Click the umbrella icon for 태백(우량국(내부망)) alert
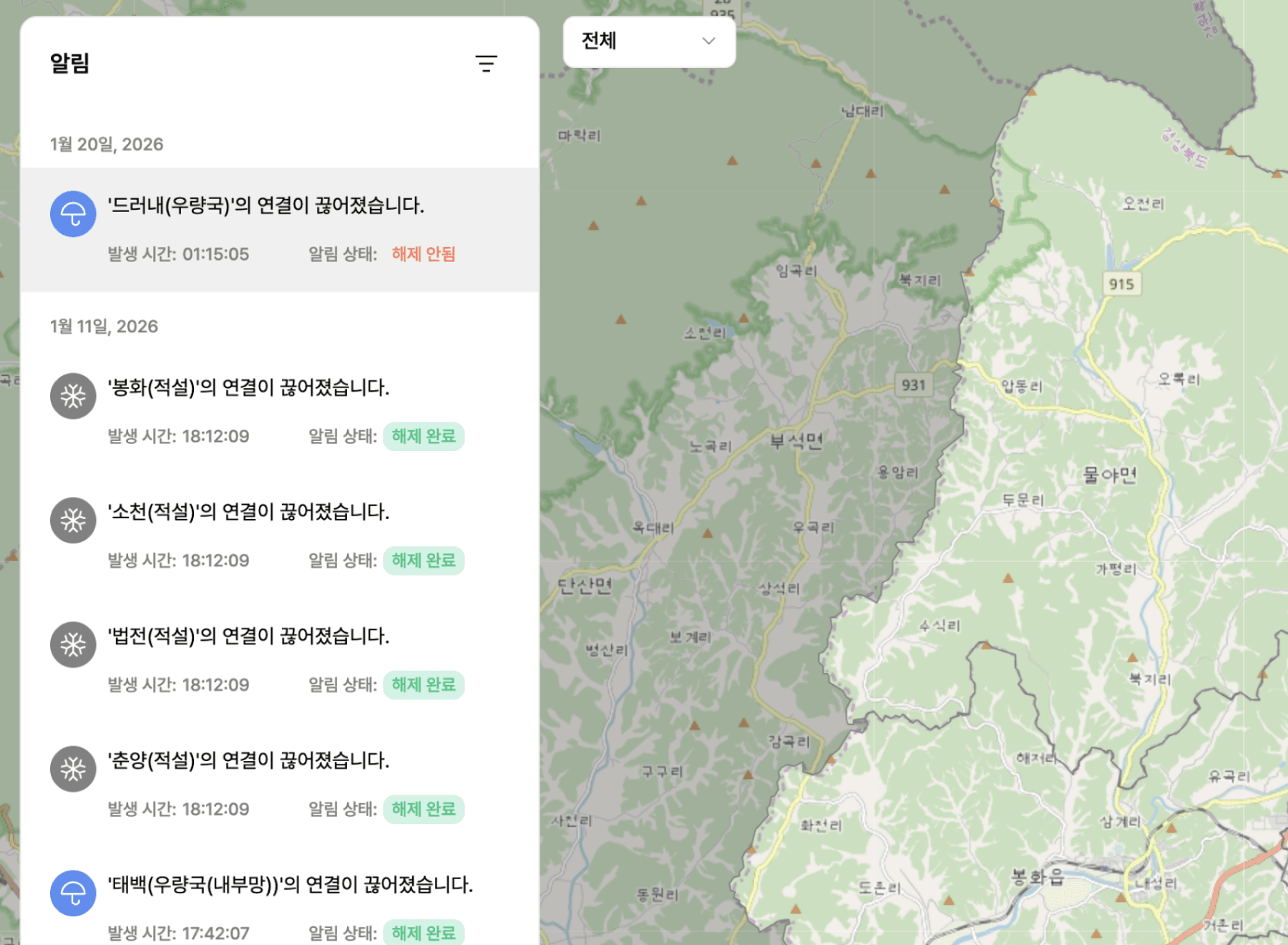Viewport: 1288px width, 945px height. (x=73, y=893)
